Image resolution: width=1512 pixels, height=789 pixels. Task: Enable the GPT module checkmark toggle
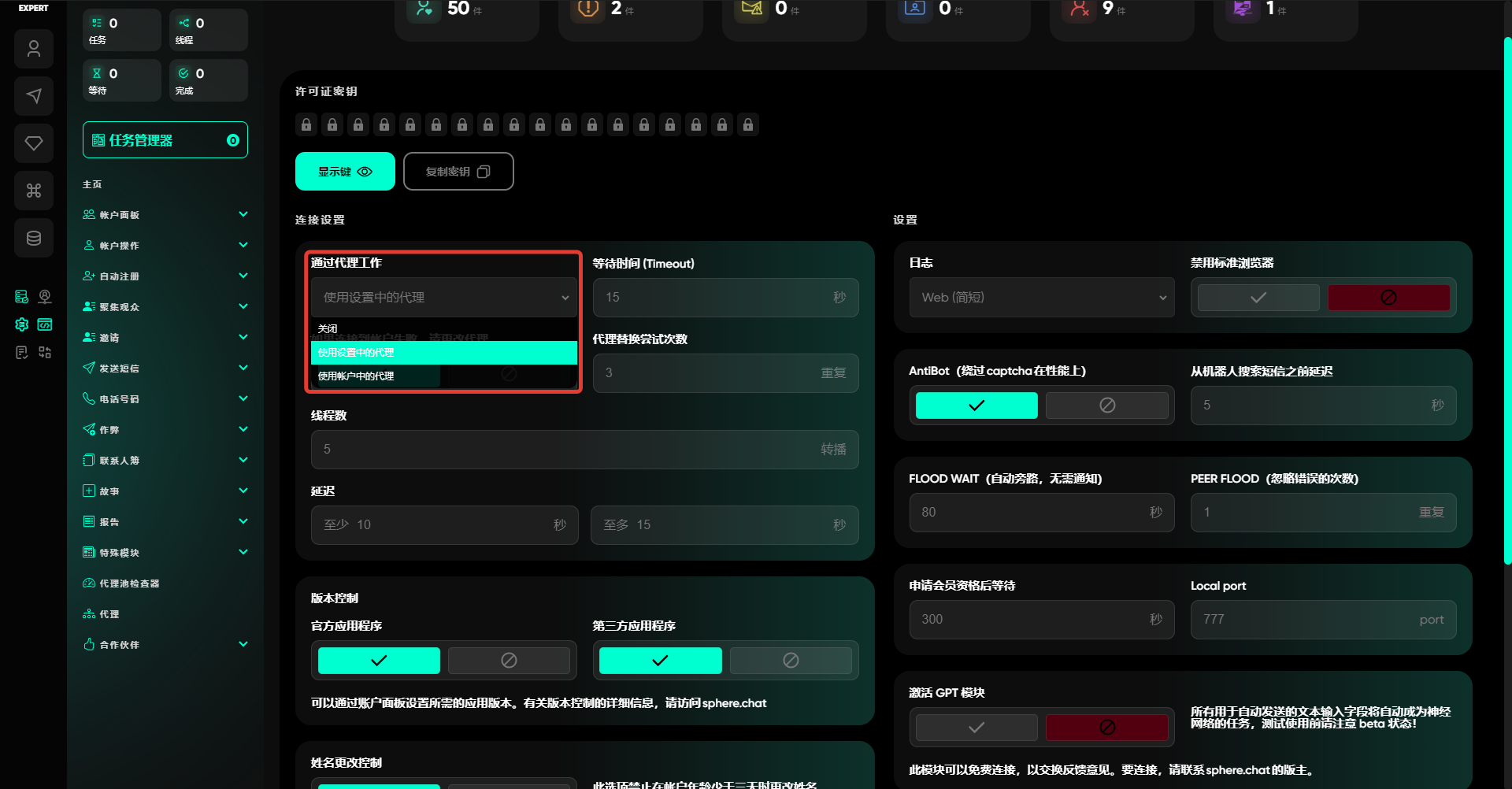coord(976,728)
